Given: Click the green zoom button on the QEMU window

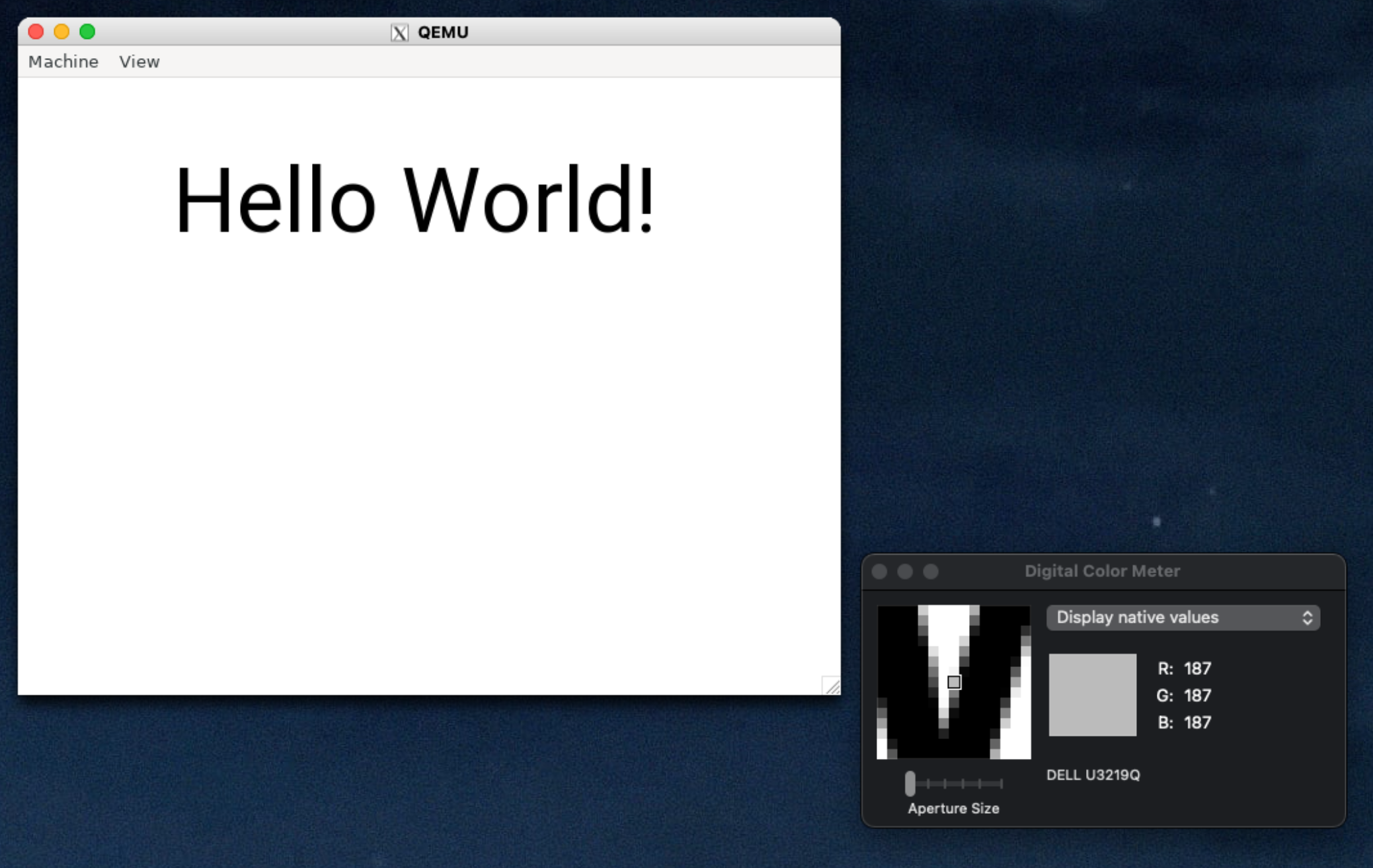Looking at the screenshot, I should click(x=87, y=31).
